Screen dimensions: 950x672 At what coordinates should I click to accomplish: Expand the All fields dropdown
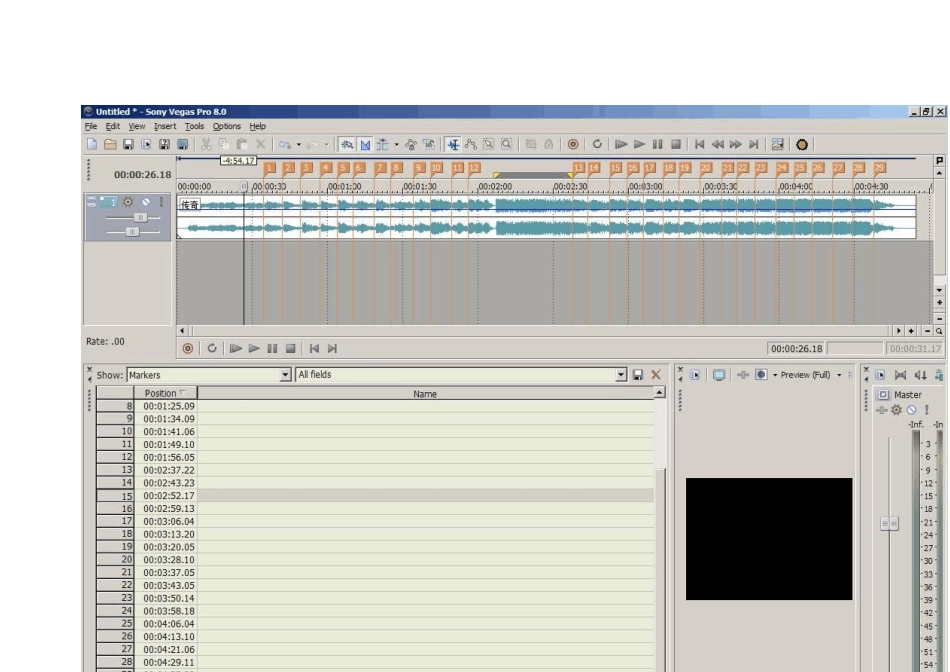621,375
